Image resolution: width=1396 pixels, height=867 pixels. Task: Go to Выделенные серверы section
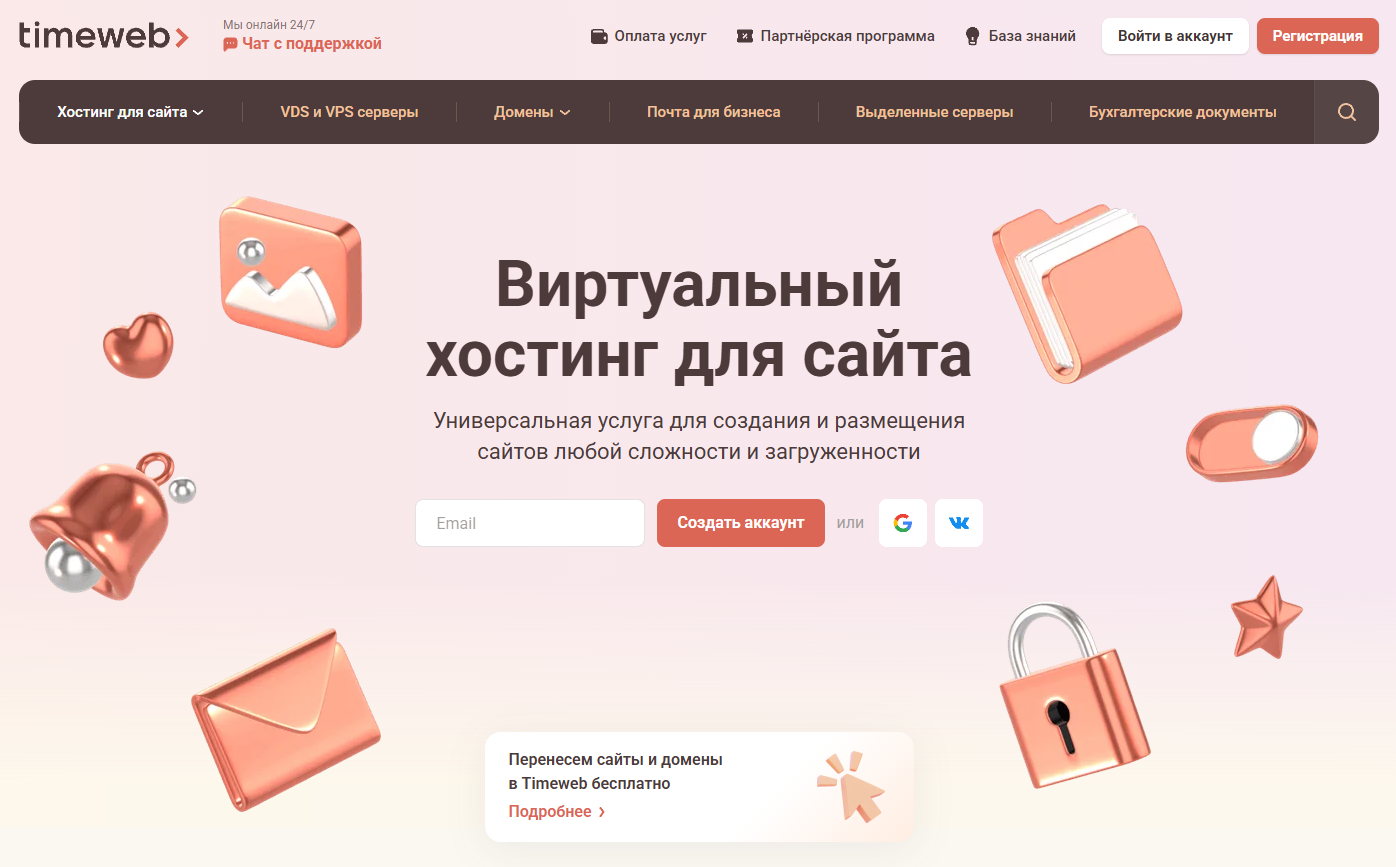click(x=934, y=112)
